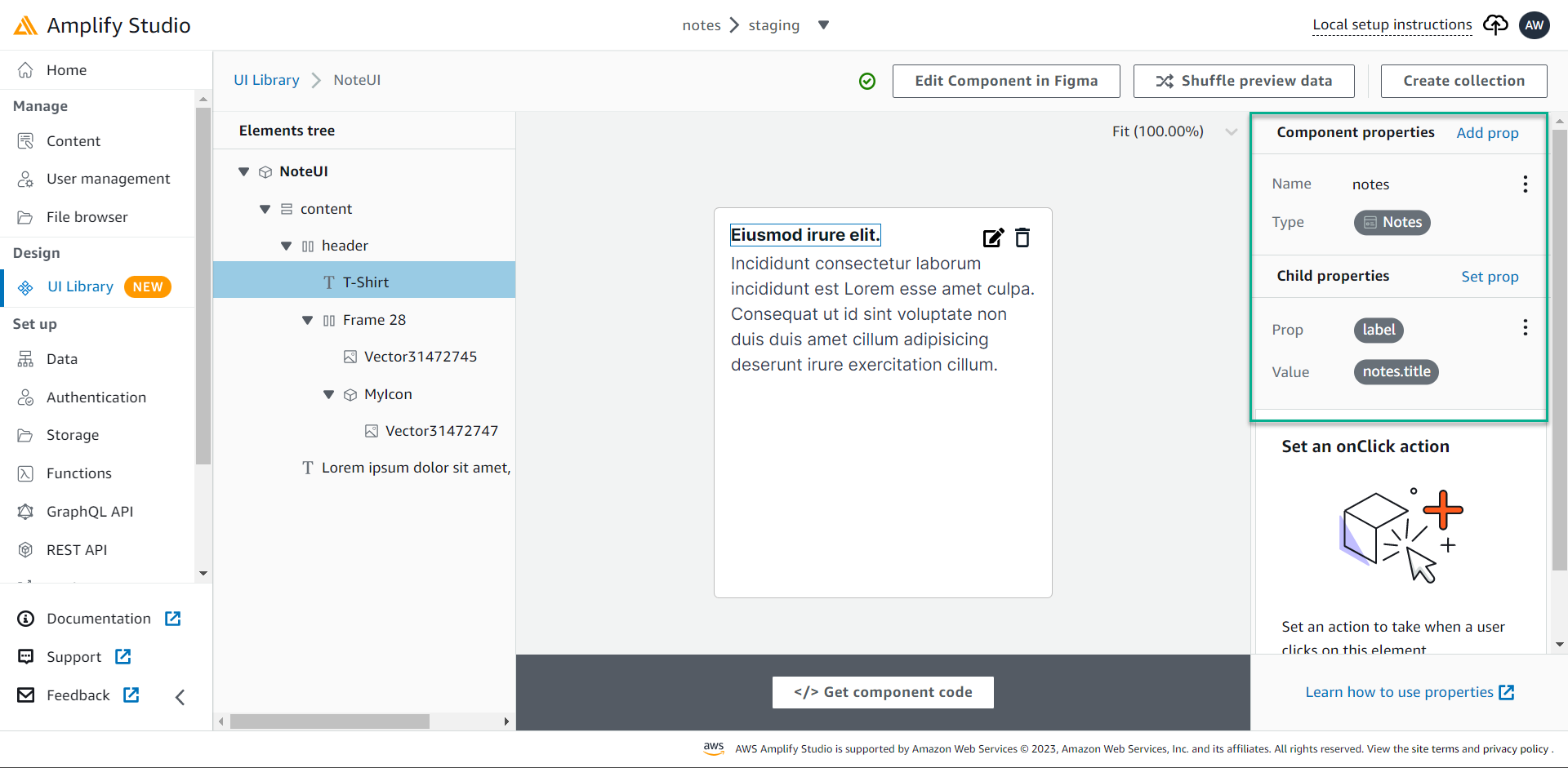Open Local setup instructions link

click(x=1392, y=25)
